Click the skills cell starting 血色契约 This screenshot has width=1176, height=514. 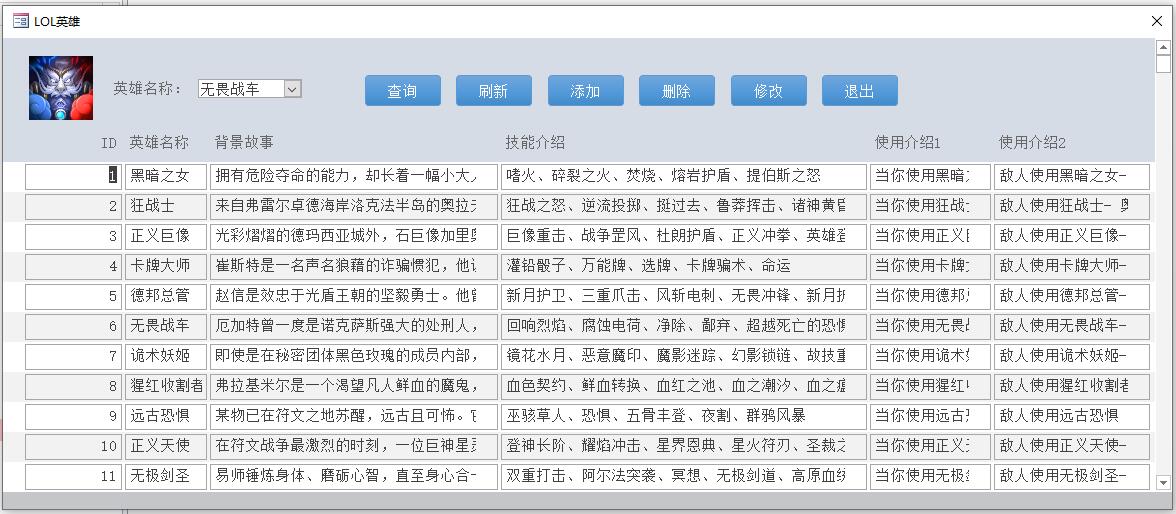[x=684, y=386]
